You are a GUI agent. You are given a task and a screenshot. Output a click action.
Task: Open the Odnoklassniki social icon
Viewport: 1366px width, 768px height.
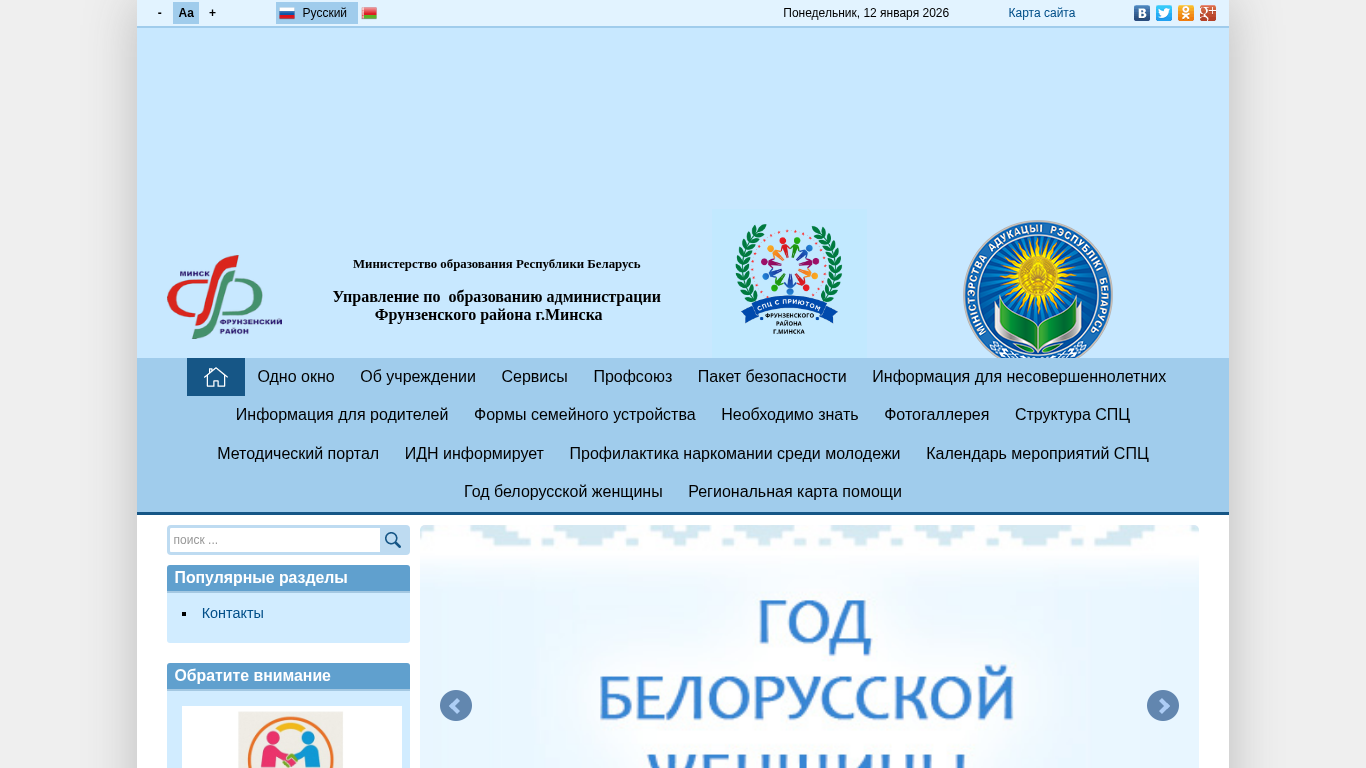1185,13
